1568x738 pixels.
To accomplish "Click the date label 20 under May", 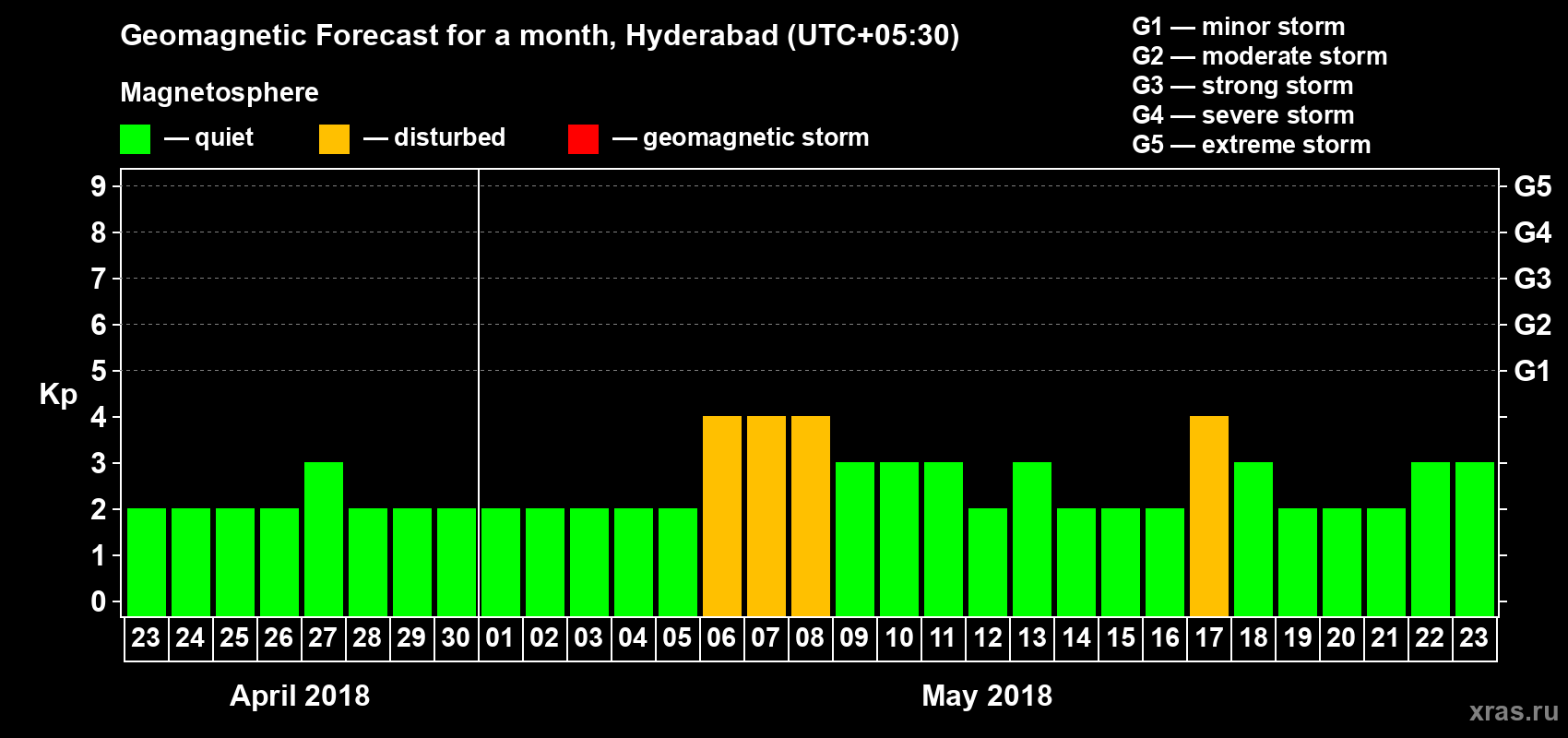I will (x=1341, y=637).
